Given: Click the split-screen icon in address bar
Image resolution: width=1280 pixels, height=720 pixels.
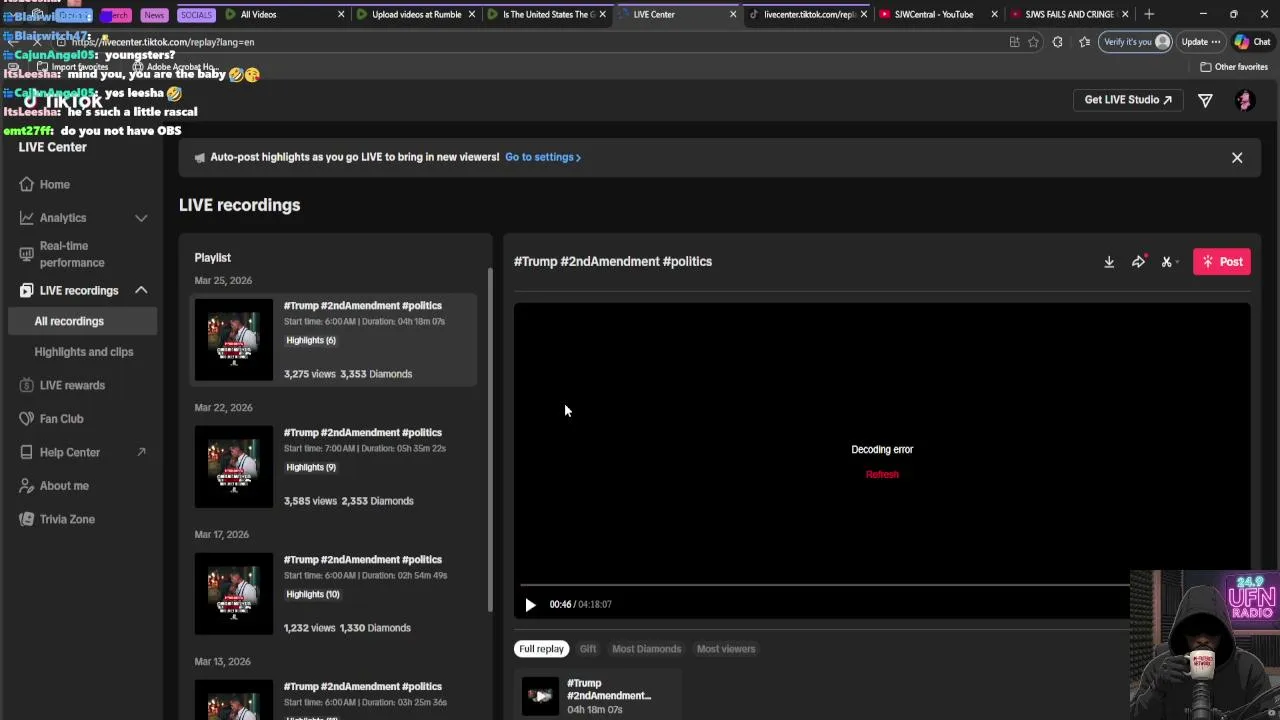Looking at the screenshot, I should pyautogui.click(x=1014, y=42).
